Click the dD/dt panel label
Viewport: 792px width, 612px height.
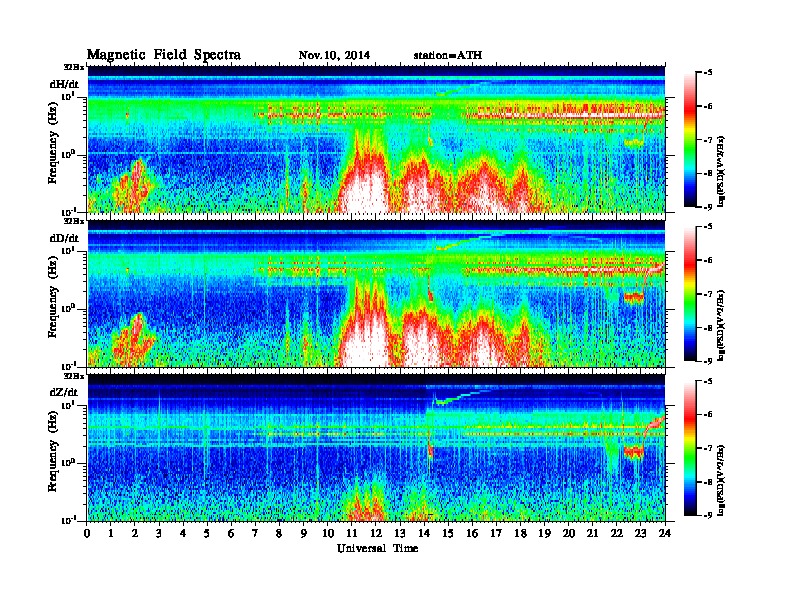[64, 238]
